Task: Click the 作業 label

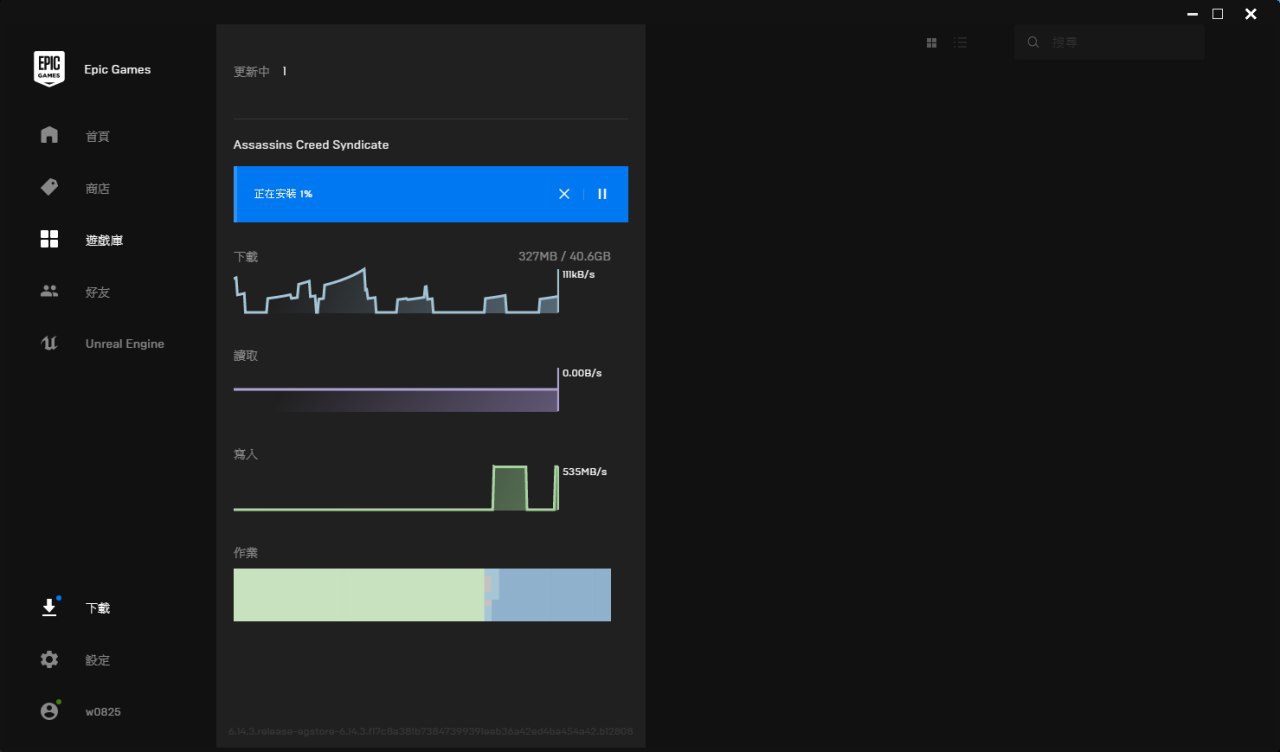Action: pyautogui.click(x=246, y=553)
